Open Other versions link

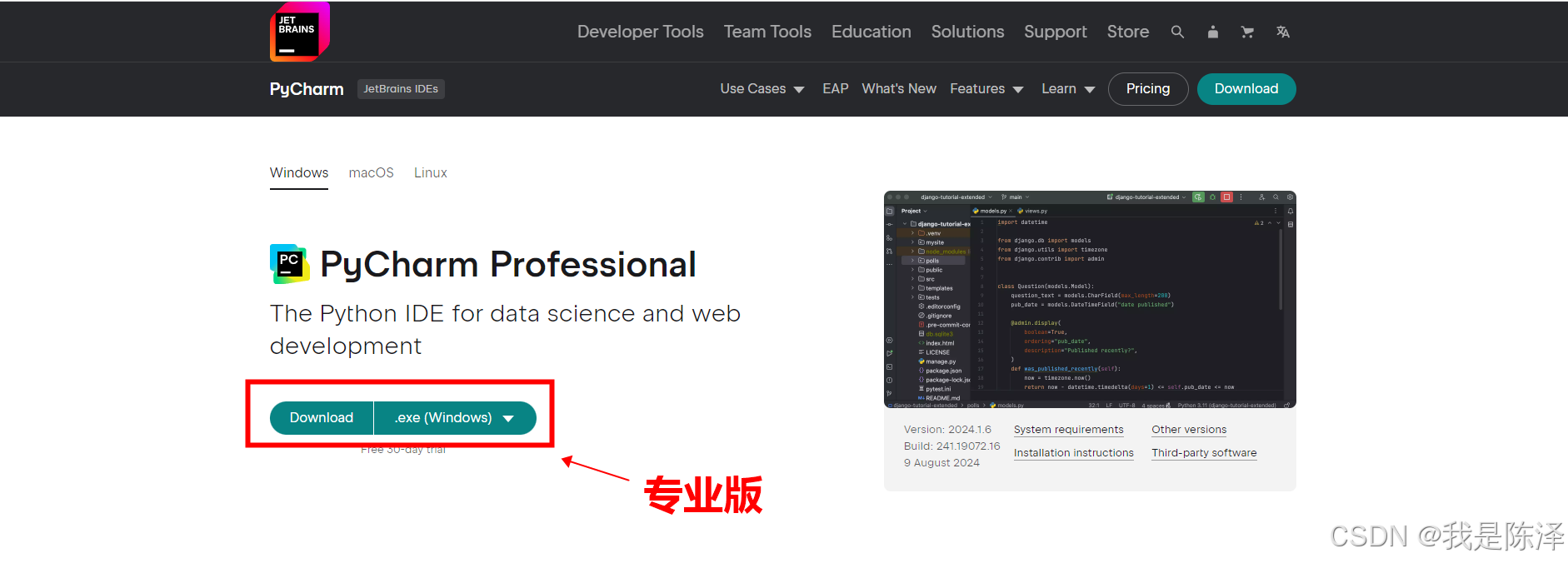click(1189, 430)
